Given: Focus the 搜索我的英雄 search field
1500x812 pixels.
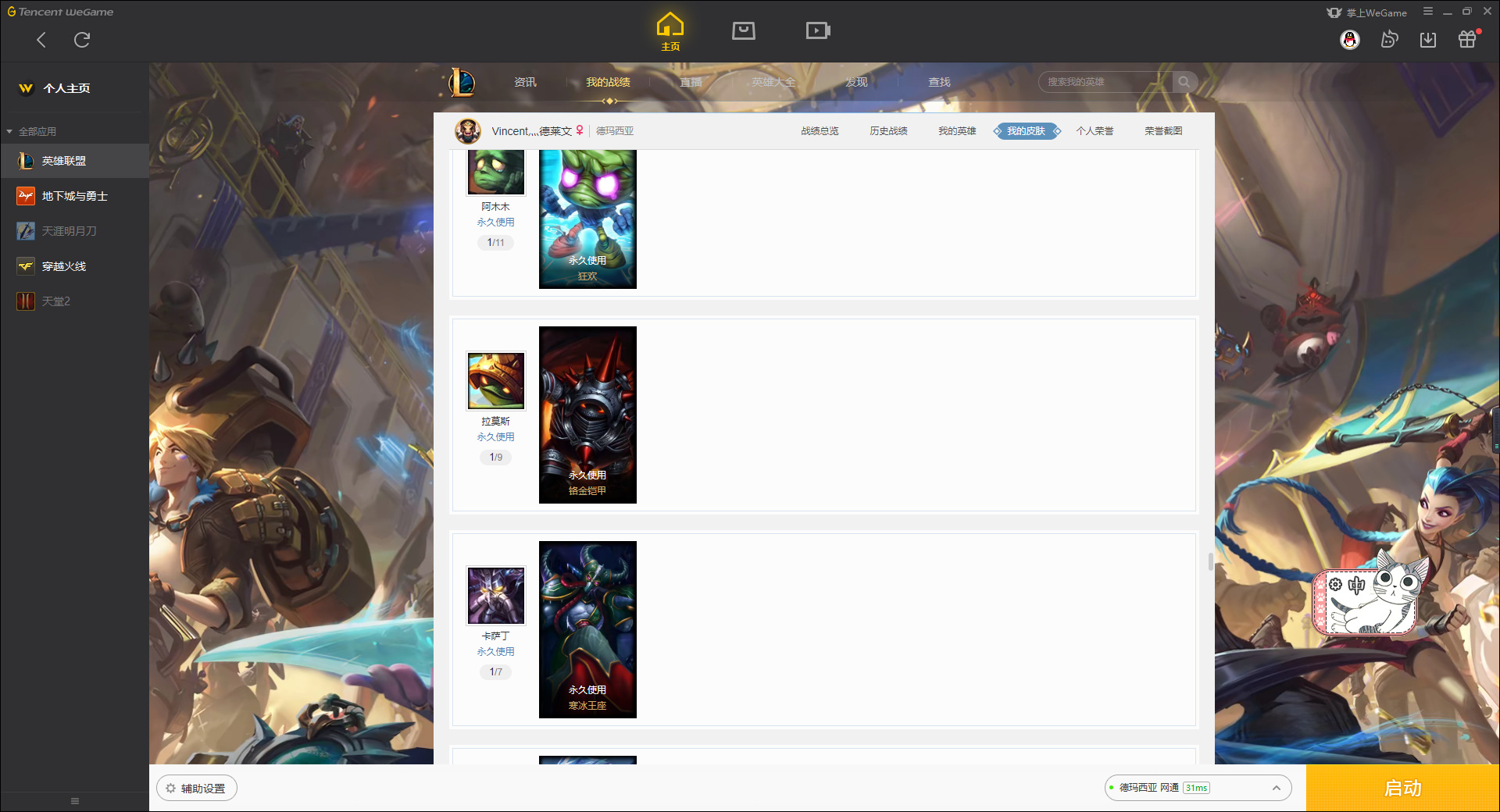Looking at the screenshot, I should (1105, 82).
